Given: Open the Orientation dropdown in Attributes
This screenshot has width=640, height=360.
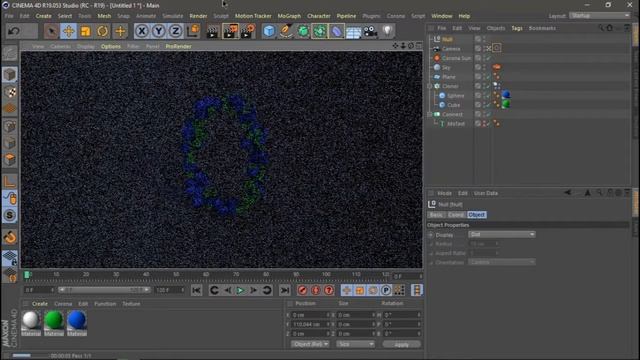Looking at the screenshot, I should coord(502,262).
